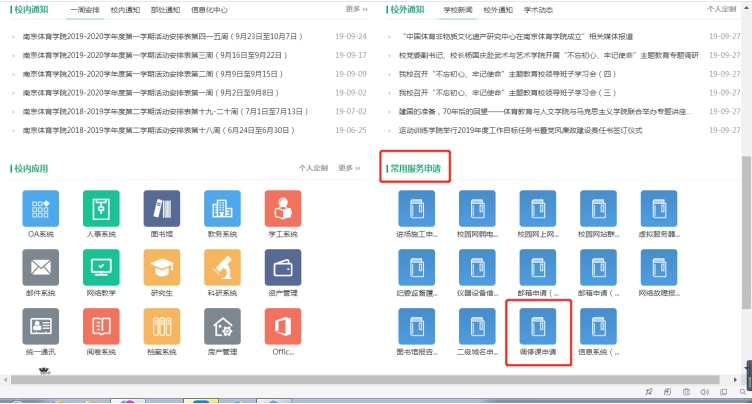The image size is (752, 404).
Task: Switch to the 校外通知 tab
Action: click(x=498, y=10)
